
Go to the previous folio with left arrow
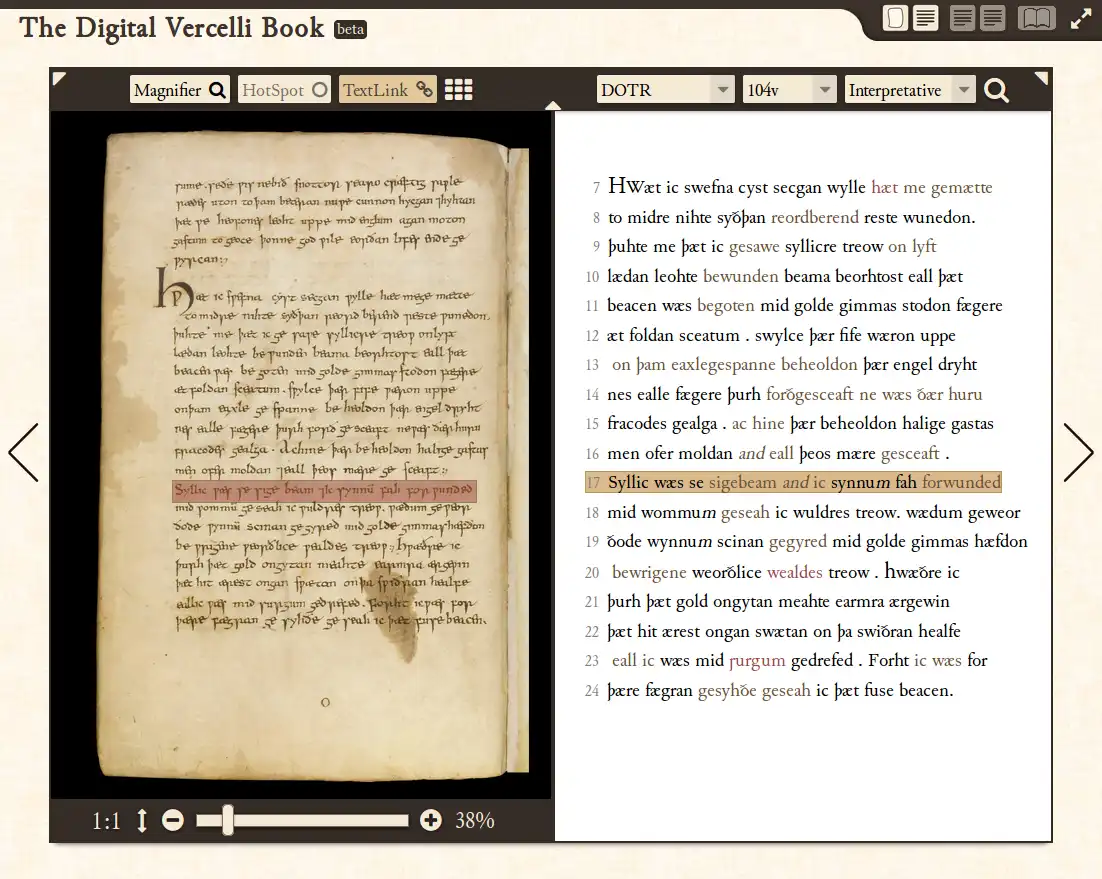(x=23, y=452)
